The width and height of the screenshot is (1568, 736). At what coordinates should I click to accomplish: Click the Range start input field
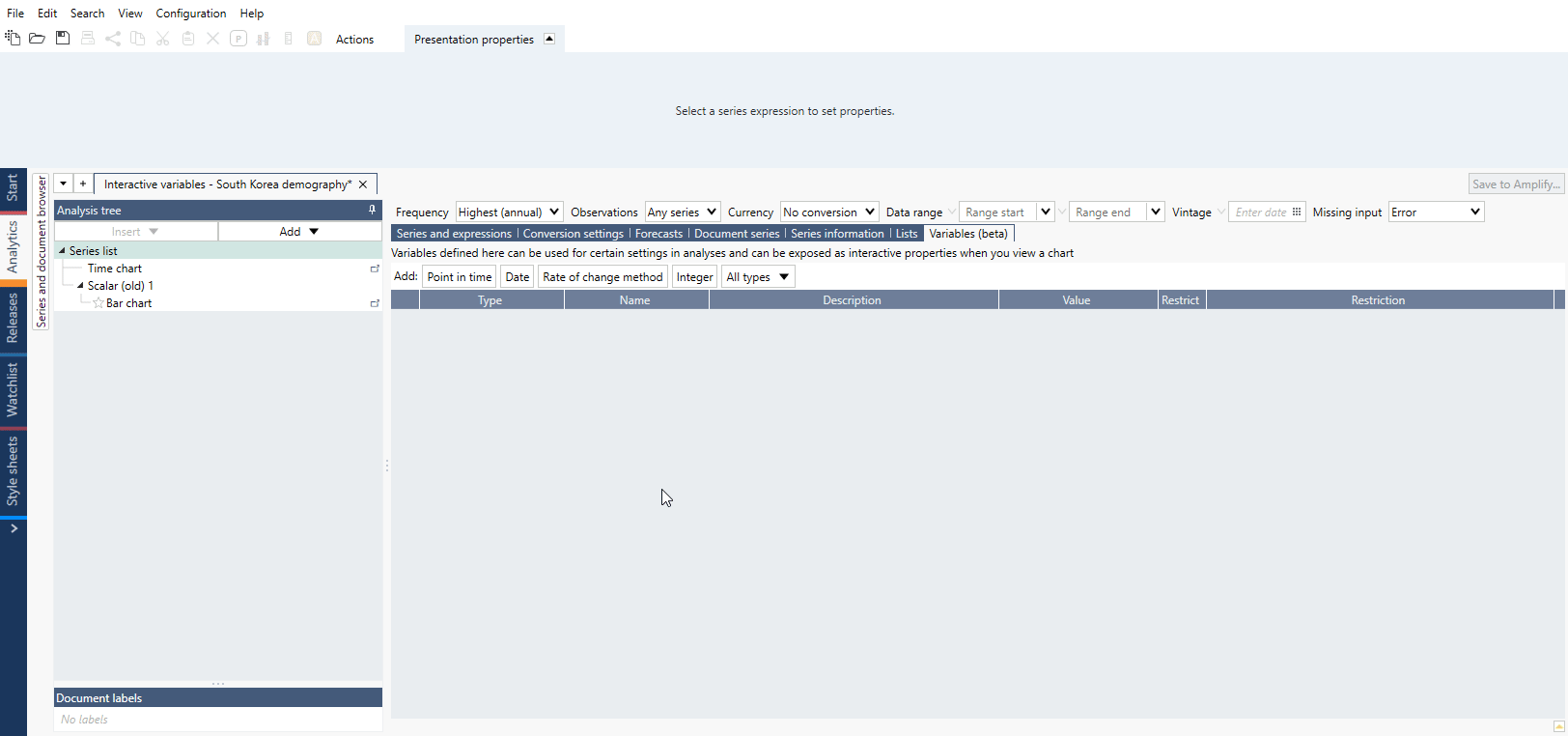(996, 212)
